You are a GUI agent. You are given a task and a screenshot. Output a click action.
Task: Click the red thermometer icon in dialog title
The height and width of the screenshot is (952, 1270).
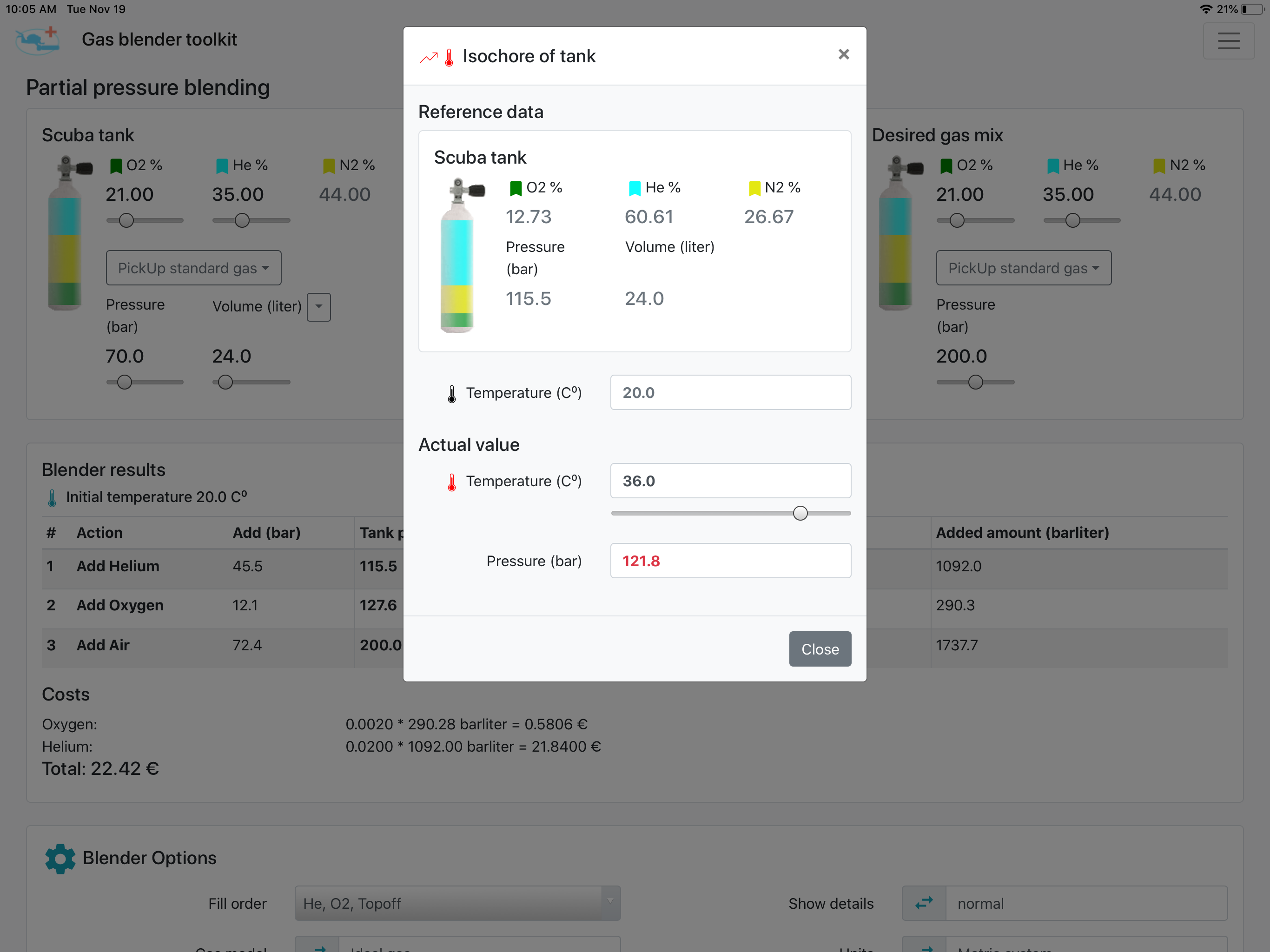pos(449,57)
